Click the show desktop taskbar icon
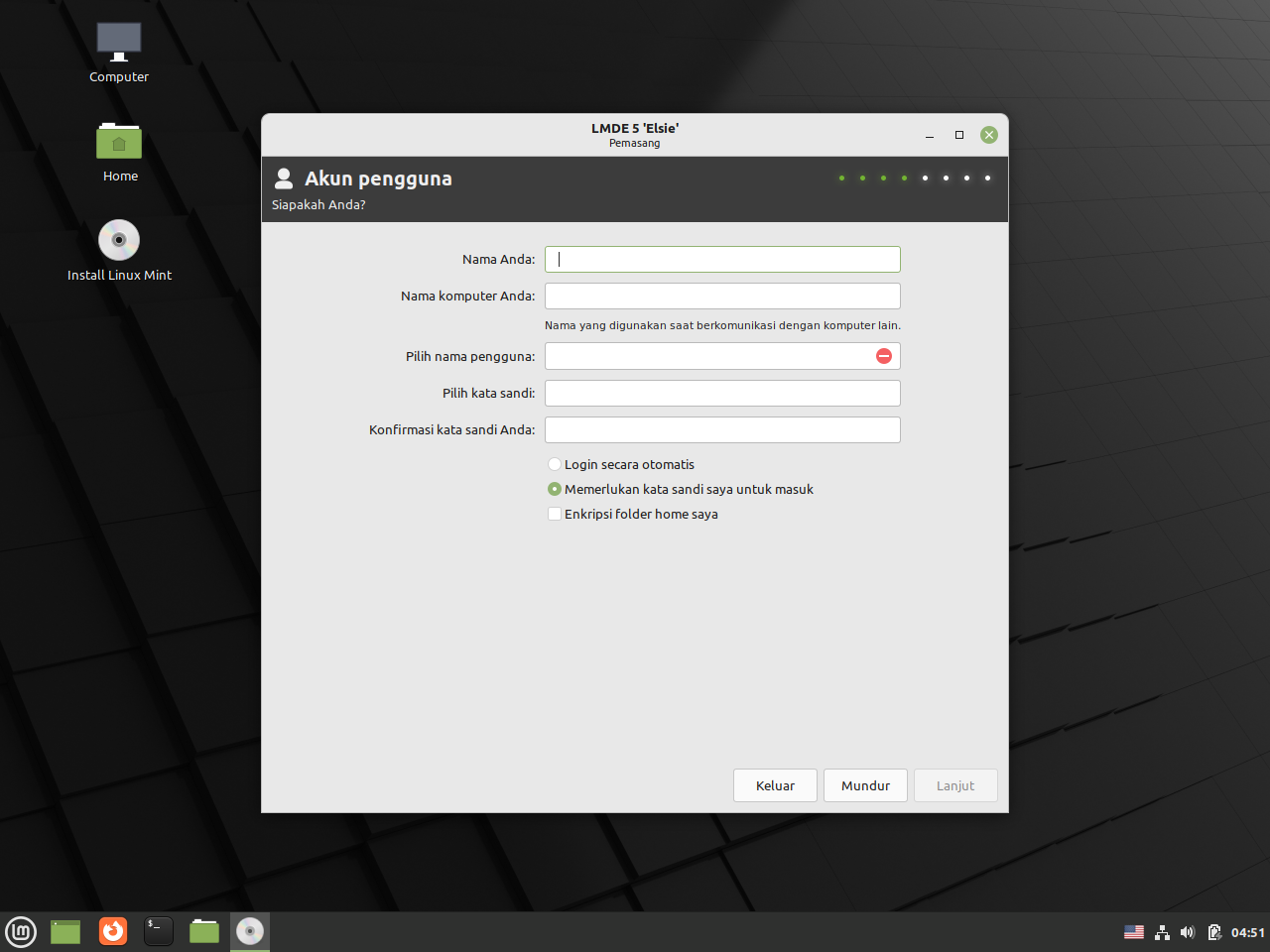This screenshot has height=952, width=1270. point(65,932)
